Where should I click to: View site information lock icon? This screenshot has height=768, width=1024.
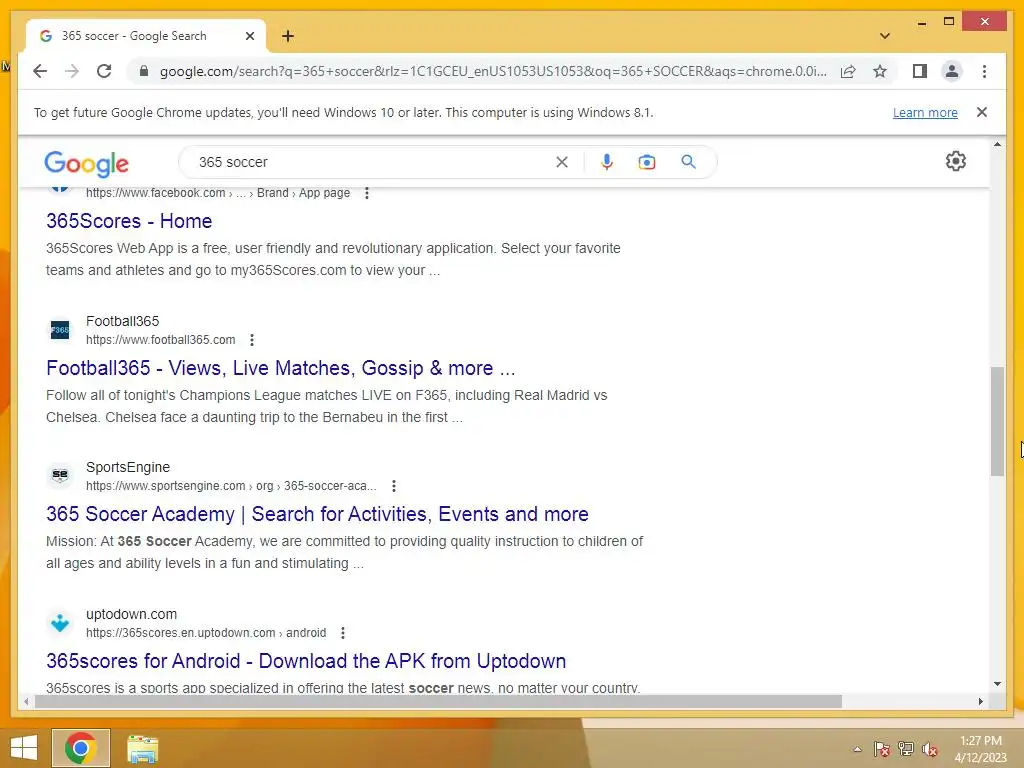click(x=144, y=71)
